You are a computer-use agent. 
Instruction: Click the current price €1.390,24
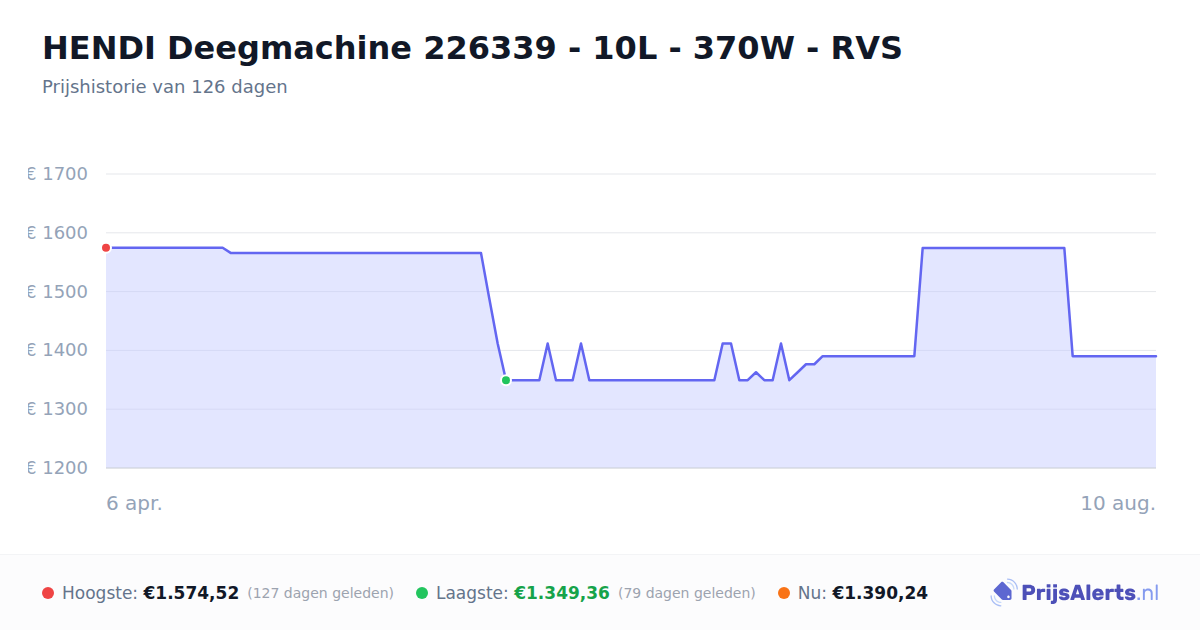pos(880,593)
